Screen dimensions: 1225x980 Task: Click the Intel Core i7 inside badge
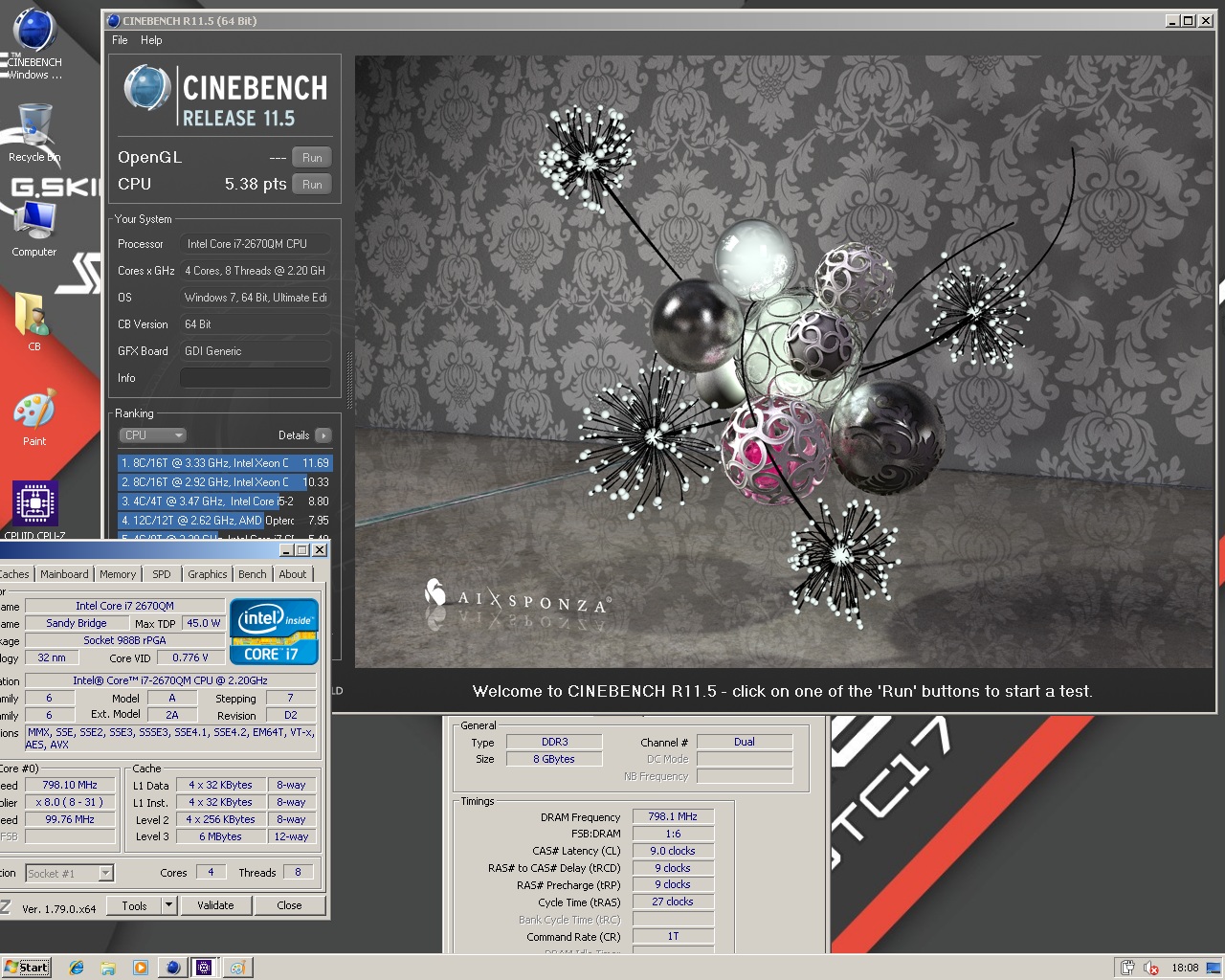pyautogui.click(x=274, y=631)
